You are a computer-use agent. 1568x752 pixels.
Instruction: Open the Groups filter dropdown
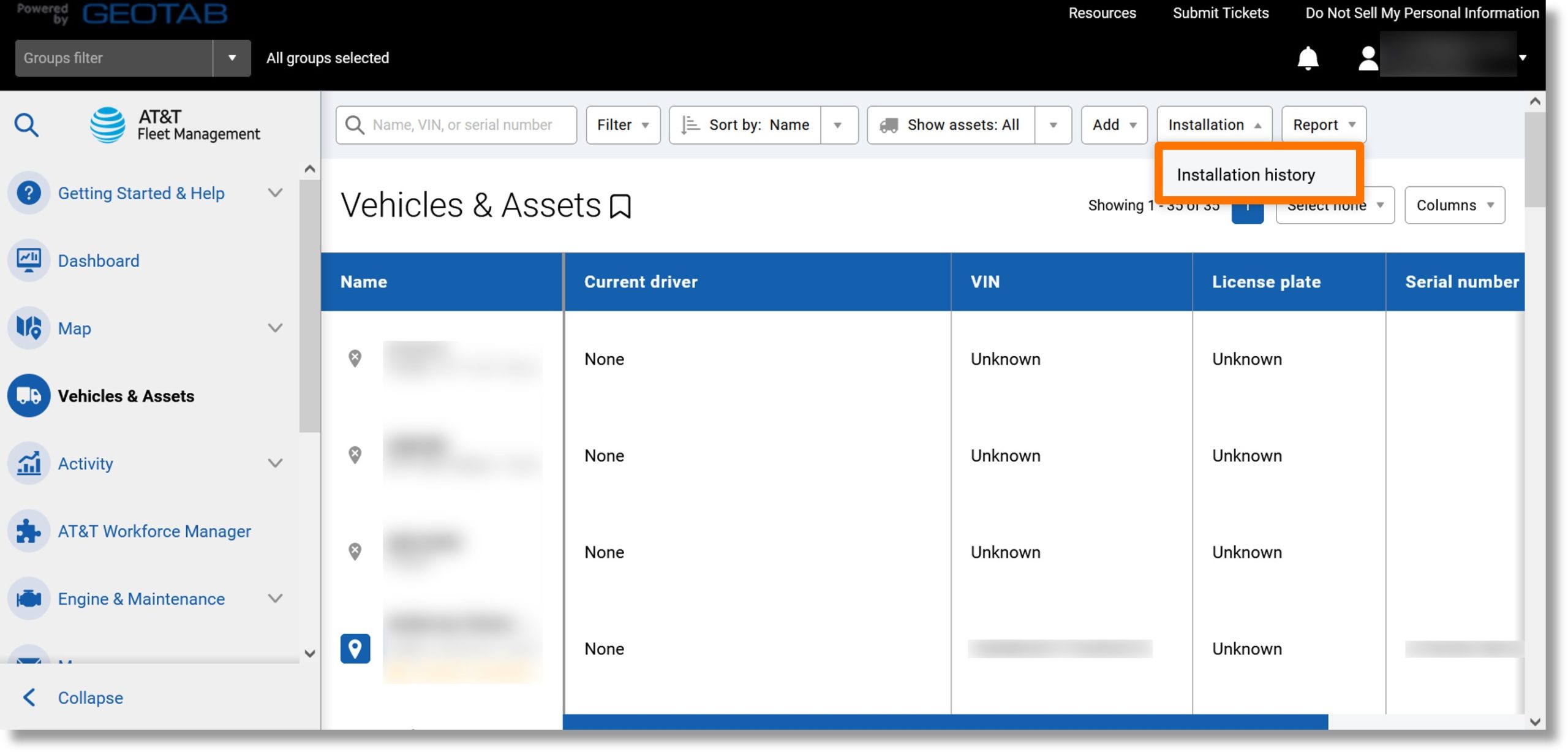(230, 58)
